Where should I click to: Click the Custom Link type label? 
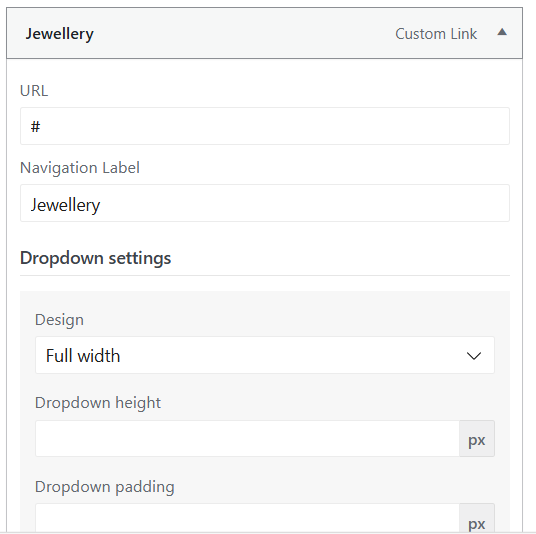(x=436, y=34)
